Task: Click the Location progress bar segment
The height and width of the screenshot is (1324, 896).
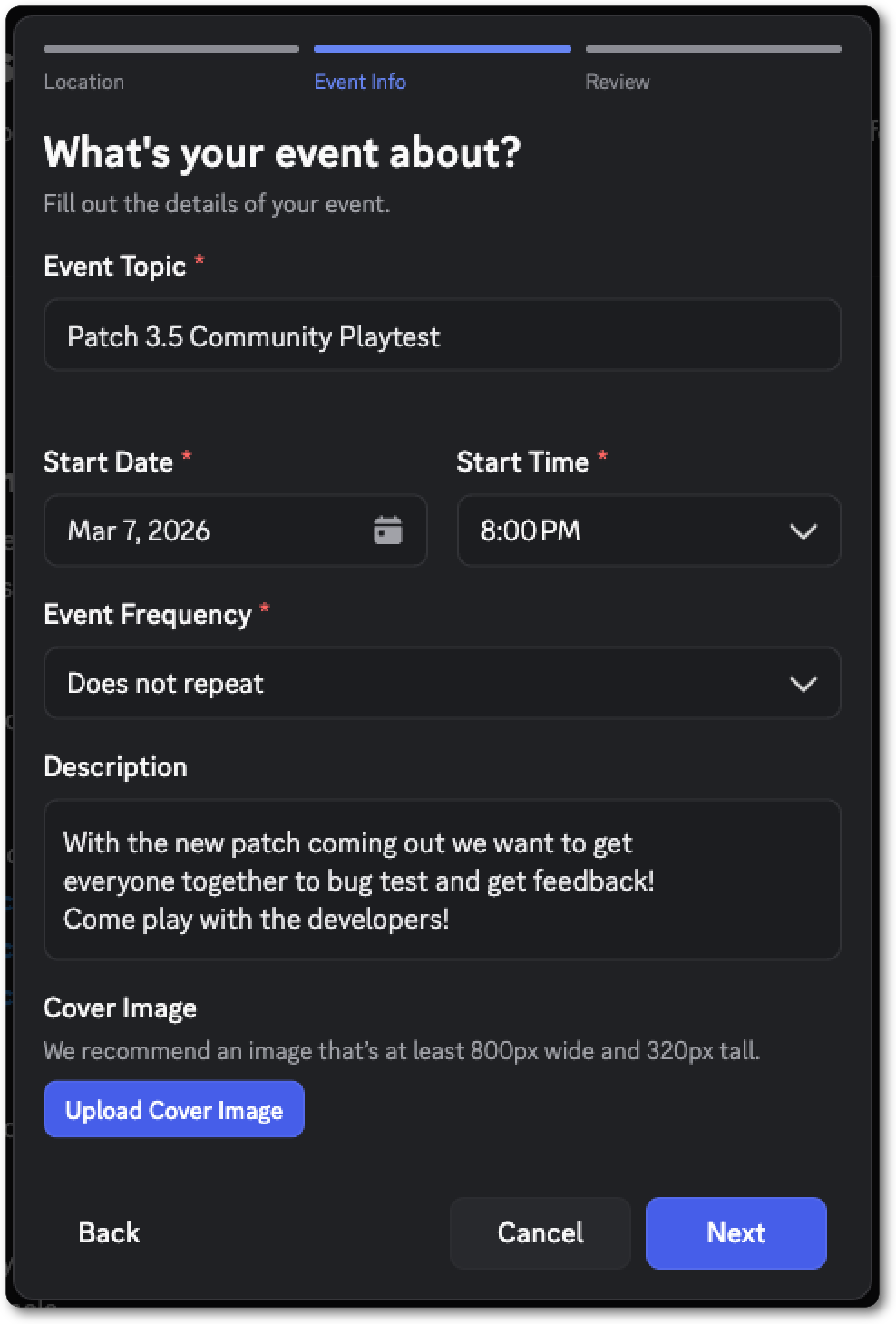Action: (170, 49)
